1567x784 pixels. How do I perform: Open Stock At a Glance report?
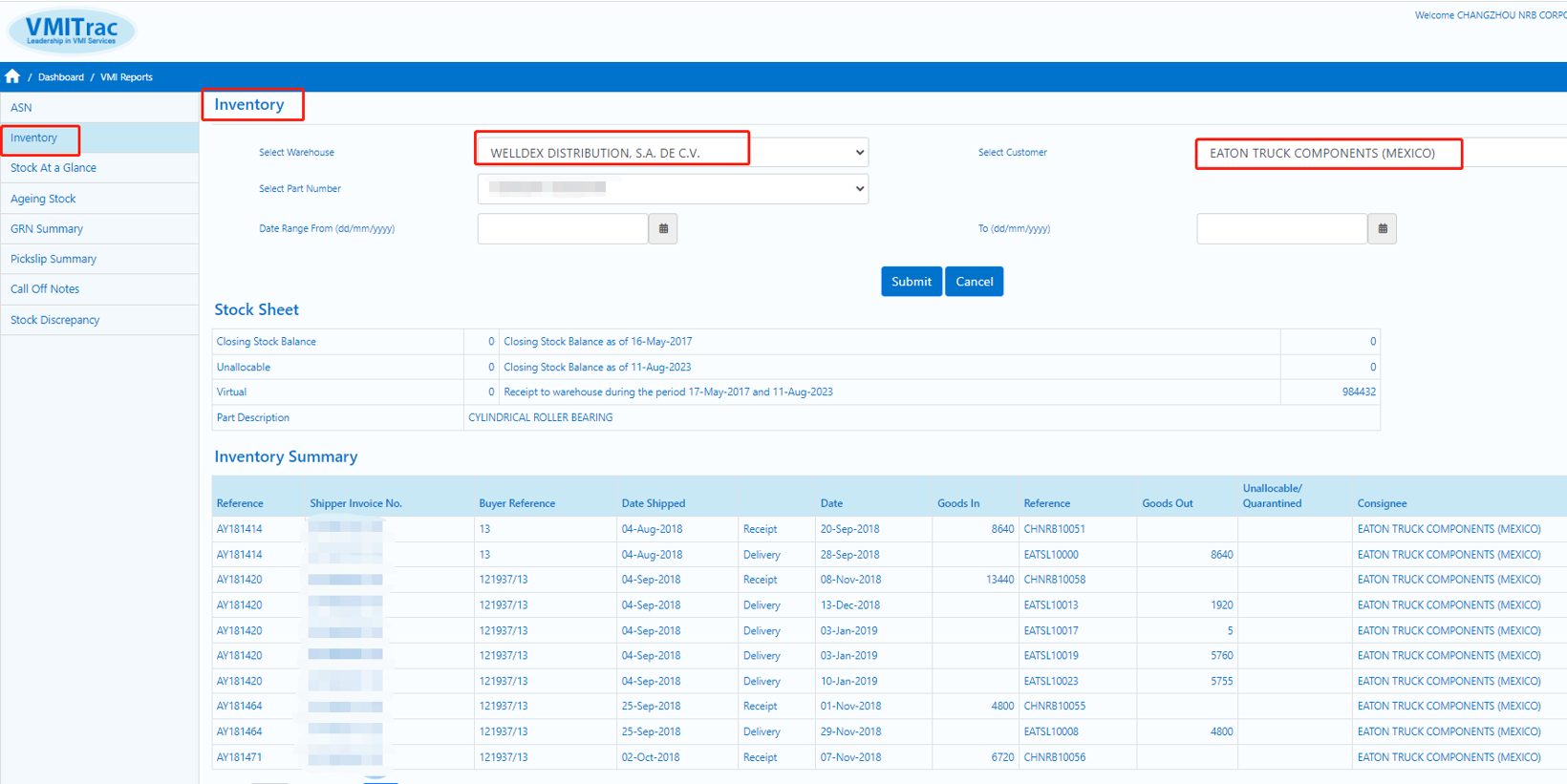54,168
